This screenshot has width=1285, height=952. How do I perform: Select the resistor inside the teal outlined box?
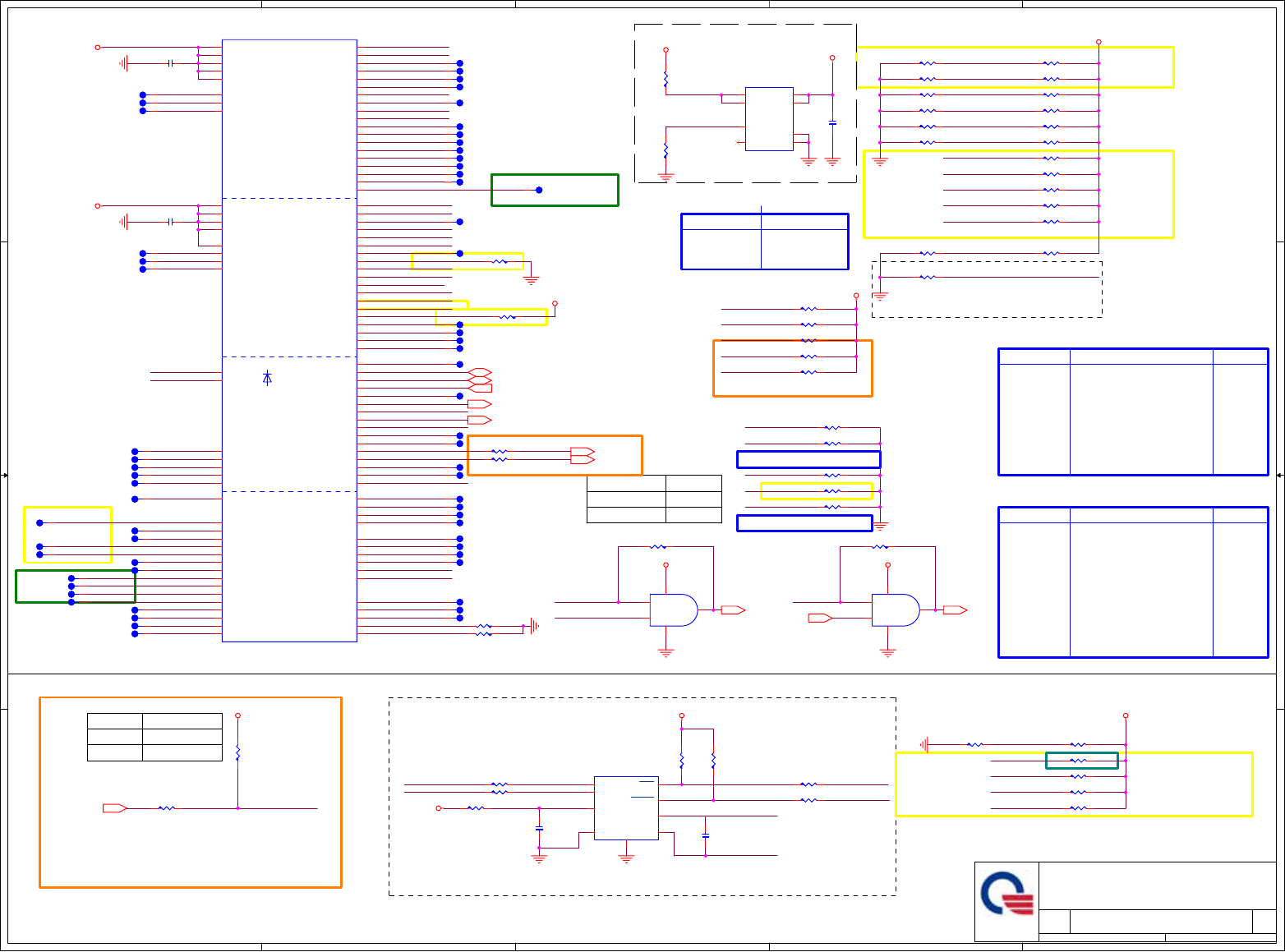pos(1079,761)
